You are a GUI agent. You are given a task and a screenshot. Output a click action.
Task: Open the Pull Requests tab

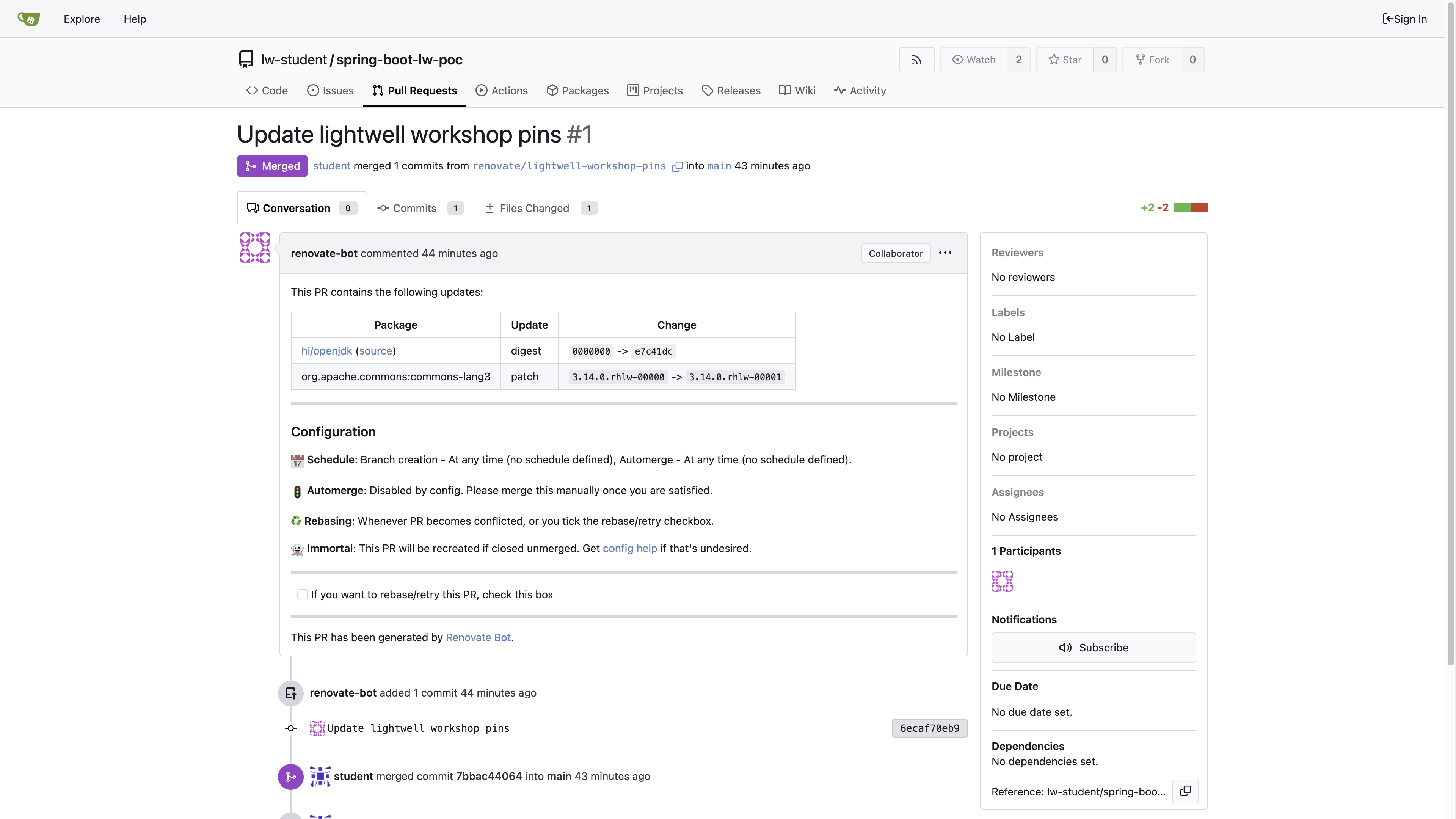(x=414, y=91)
